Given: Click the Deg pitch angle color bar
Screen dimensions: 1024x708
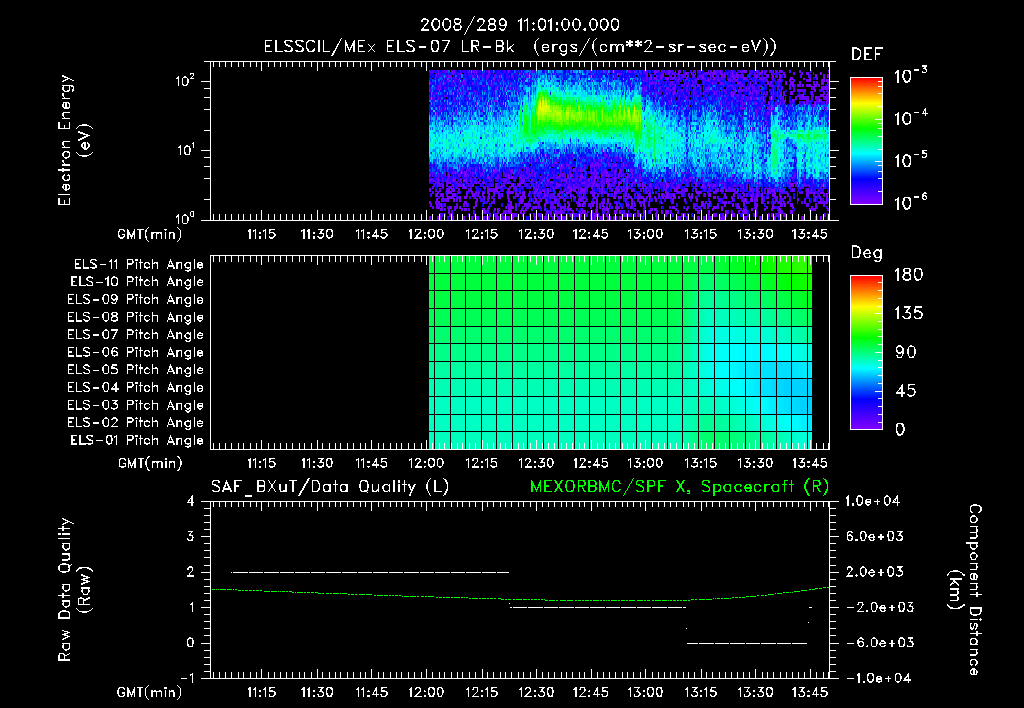Looking at the screenshot, I should [867, 352].
